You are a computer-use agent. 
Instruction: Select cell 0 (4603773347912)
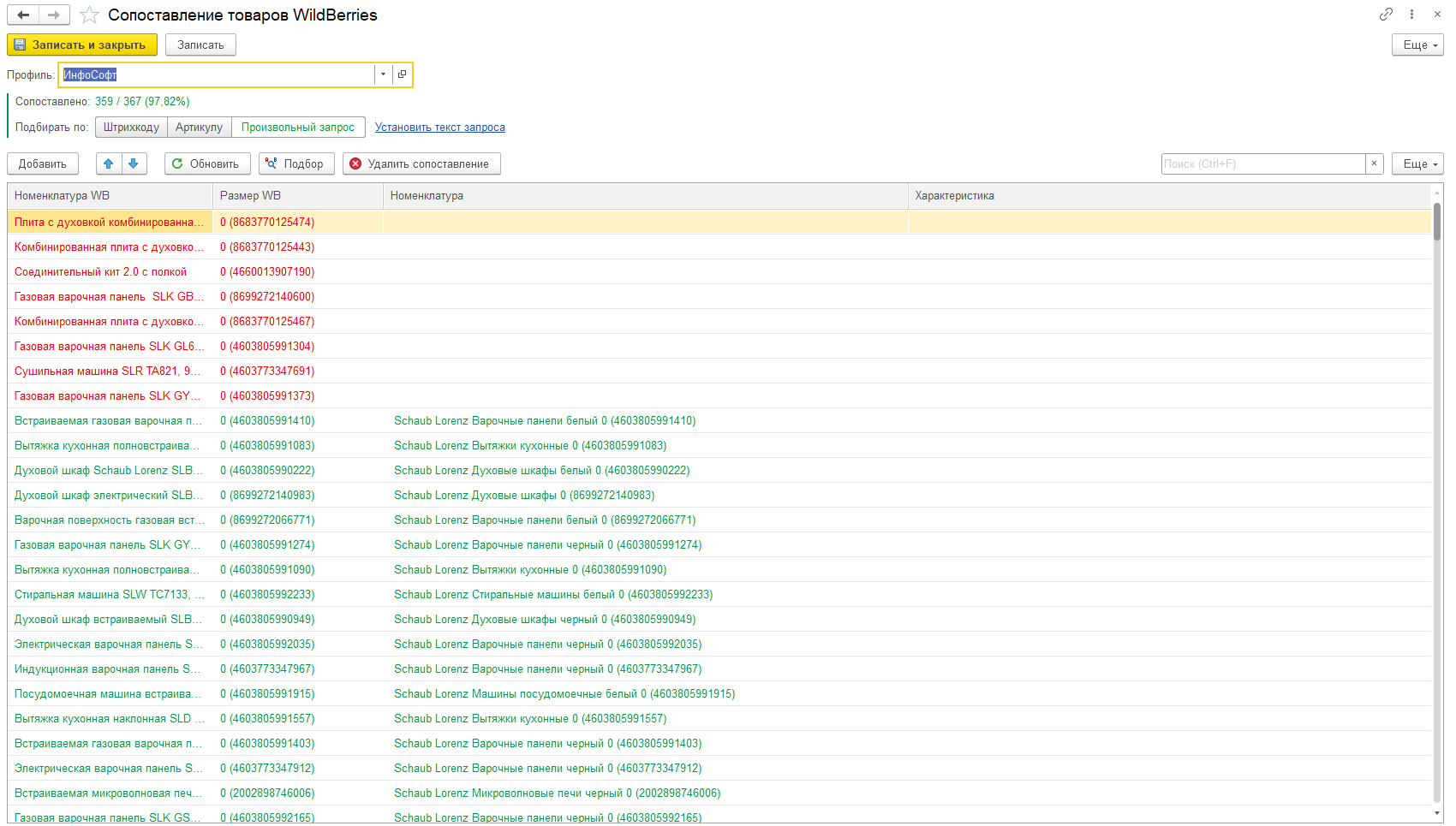(x=298, y=768)
